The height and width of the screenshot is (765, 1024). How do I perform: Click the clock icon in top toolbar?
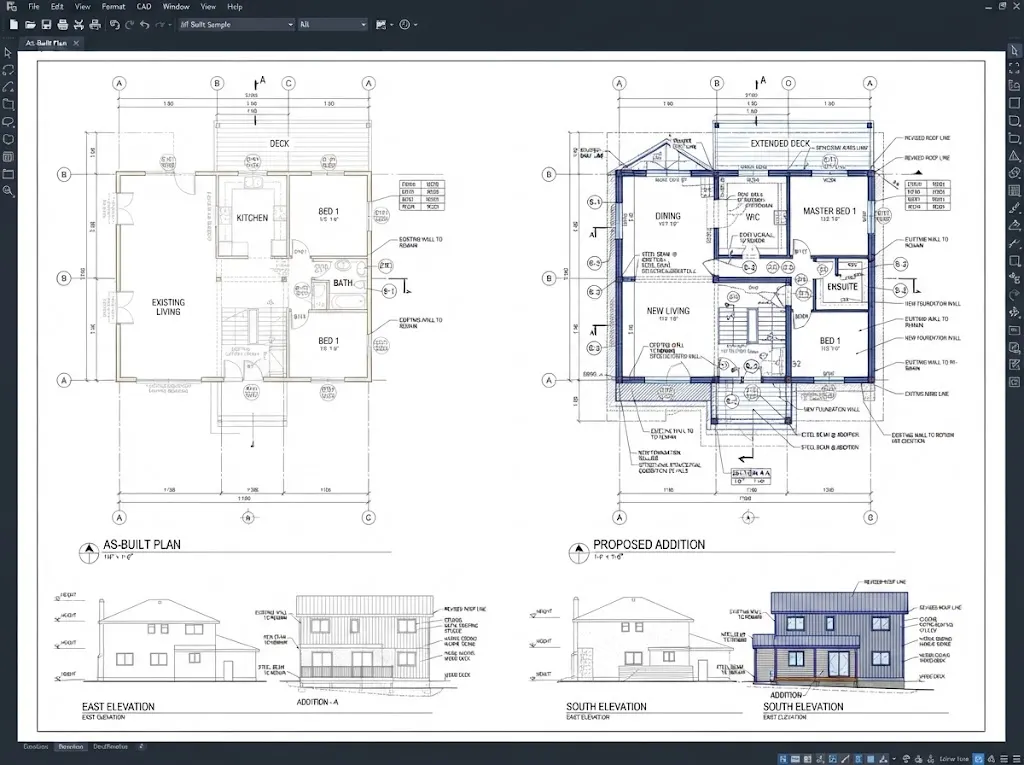[x=404, y=25]
